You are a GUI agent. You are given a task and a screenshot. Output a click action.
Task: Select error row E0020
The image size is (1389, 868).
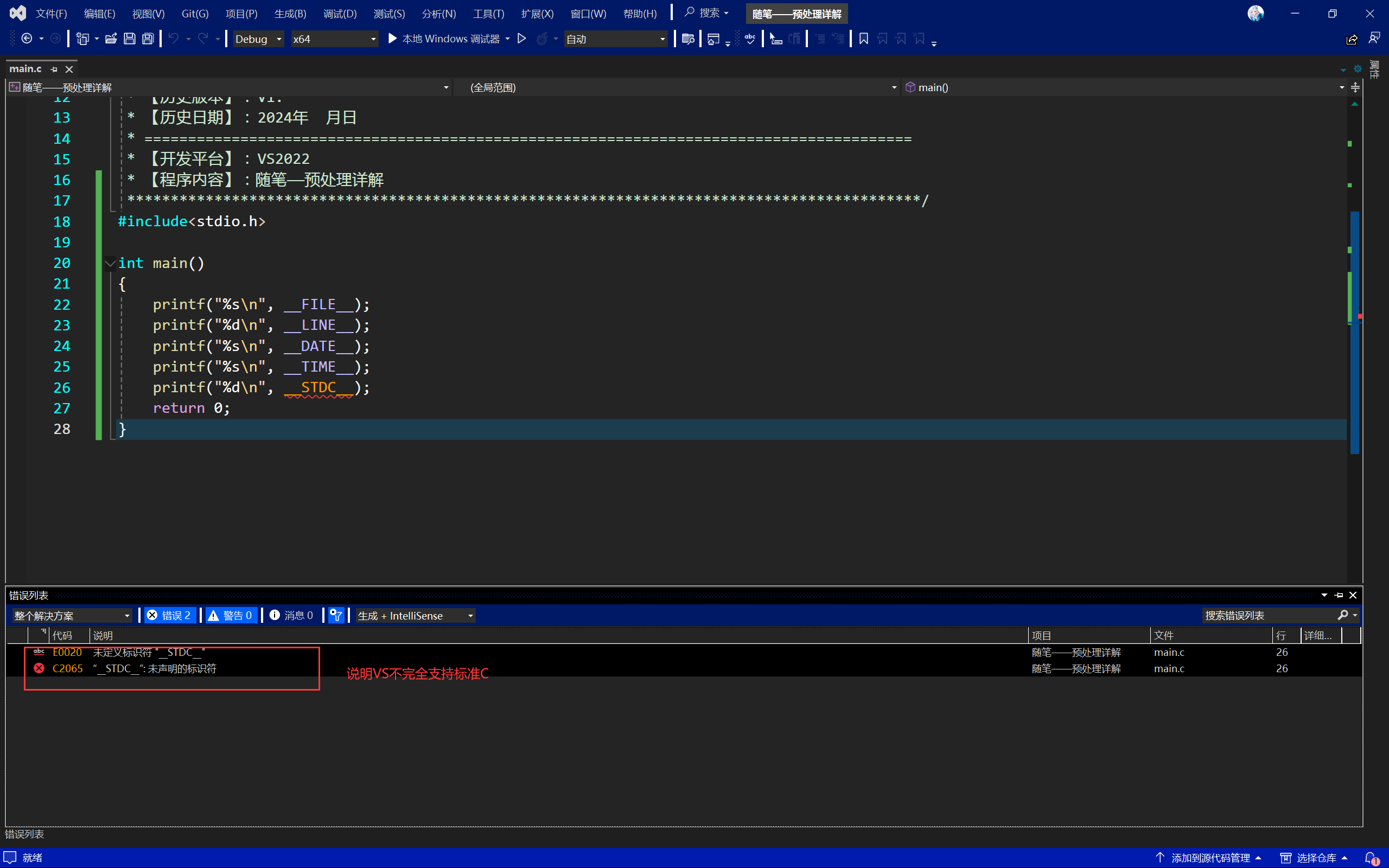point(683,652)
